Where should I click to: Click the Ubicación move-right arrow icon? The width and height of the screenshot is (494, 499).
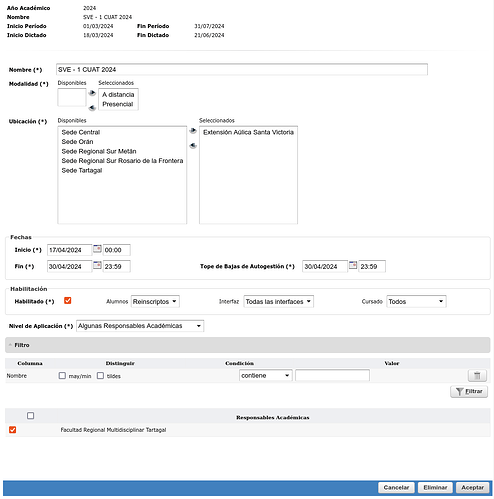tap(193, 131)
